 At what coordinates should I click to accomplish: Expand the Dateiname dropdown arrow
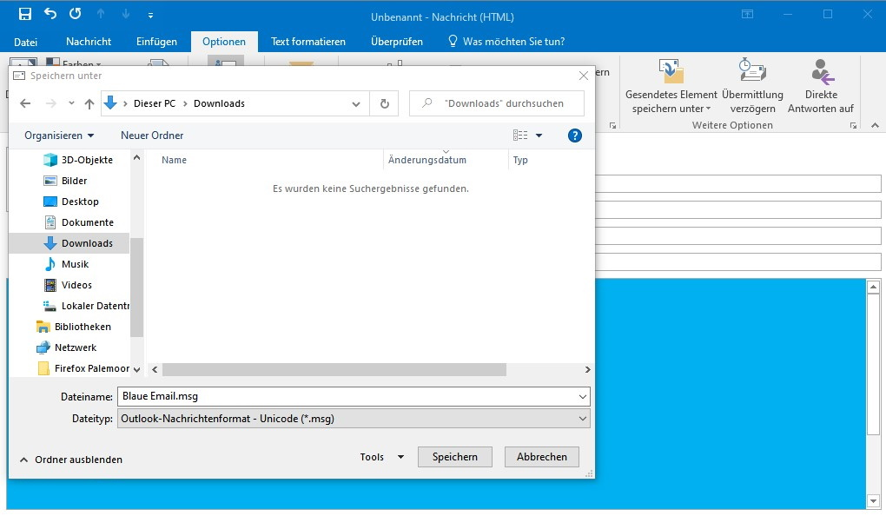pos(583,397)
